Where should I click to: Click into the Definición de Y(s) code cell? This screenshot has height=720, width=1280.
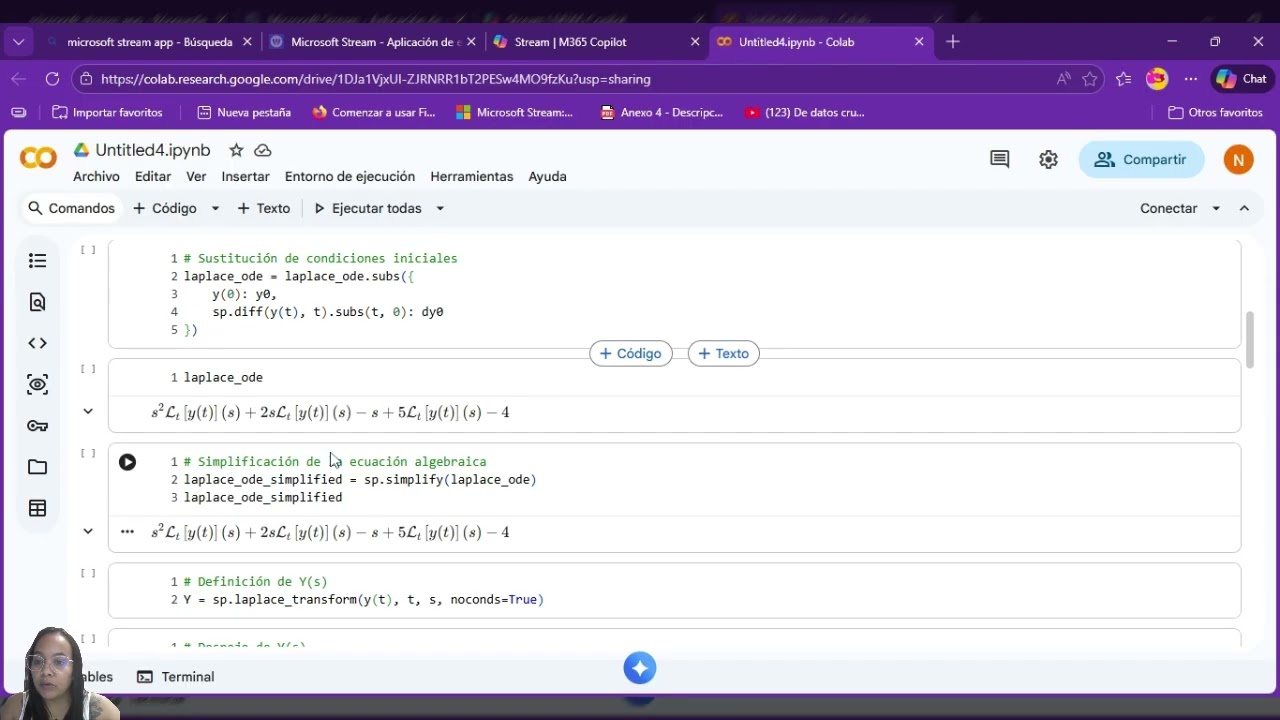[674, 591]
